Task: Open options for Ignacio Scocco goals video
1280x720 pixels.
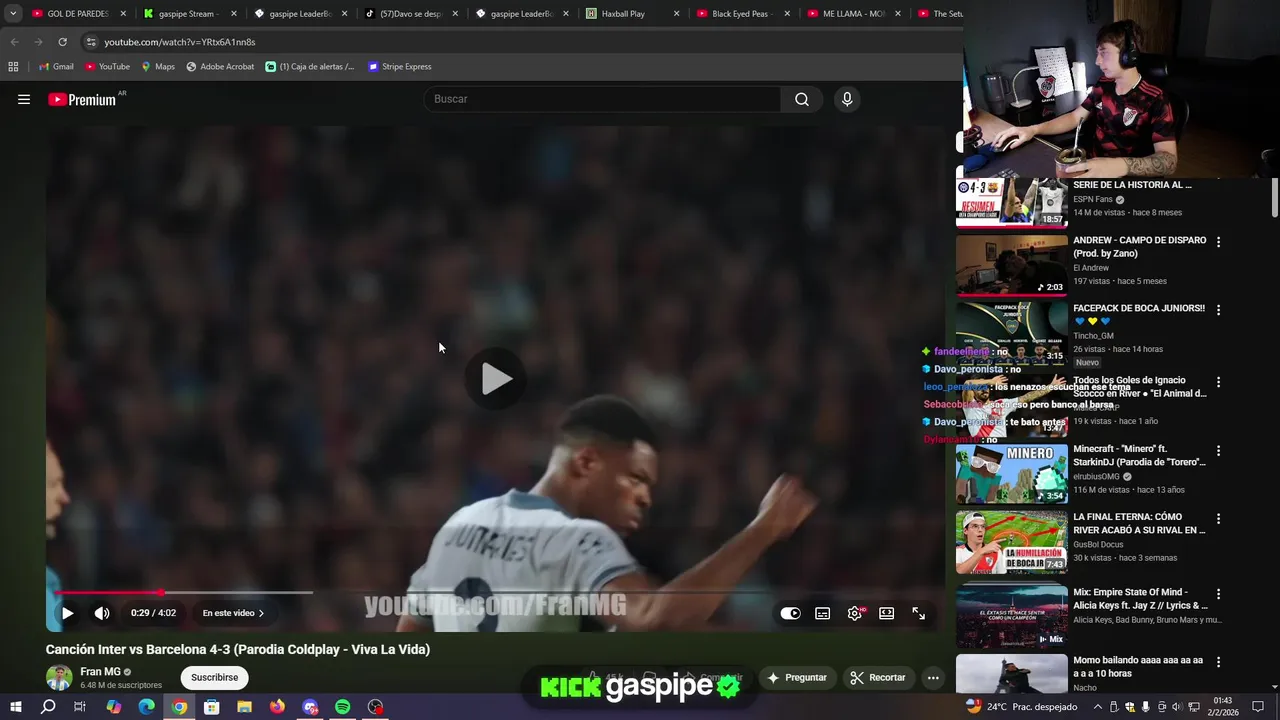Action: coord(1218,382)
